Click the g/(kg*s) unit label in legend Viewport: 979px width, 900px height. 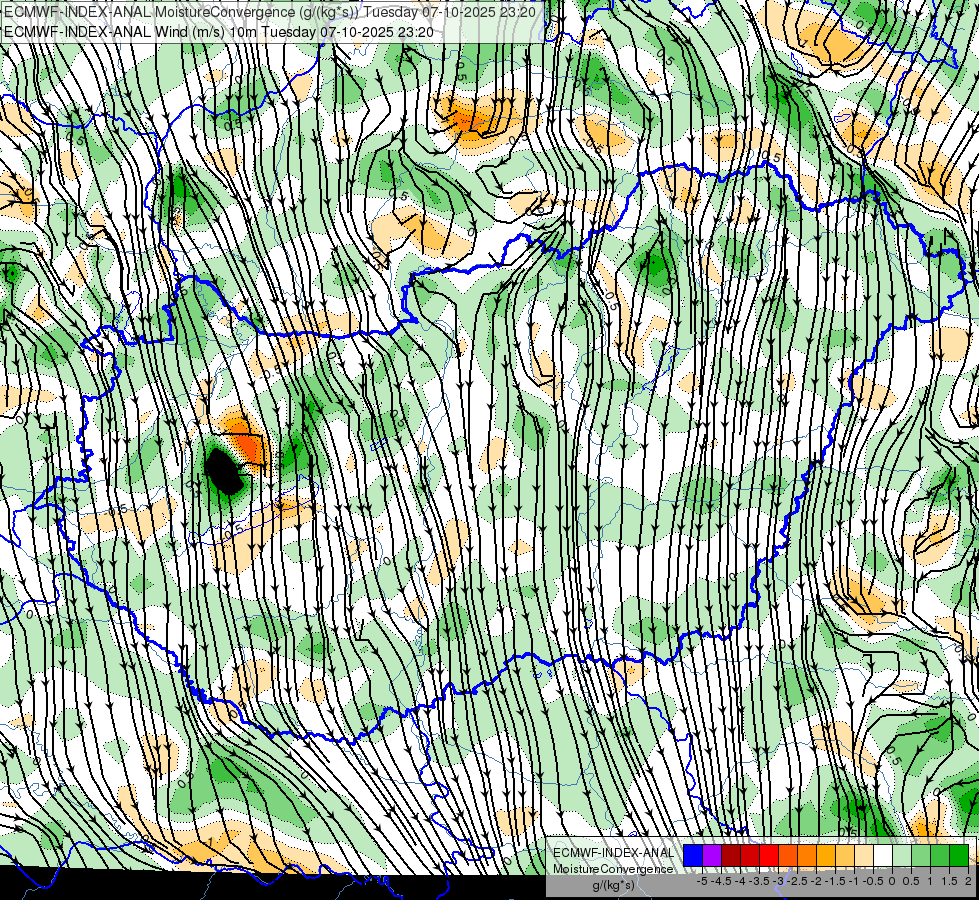coord(613,885)
